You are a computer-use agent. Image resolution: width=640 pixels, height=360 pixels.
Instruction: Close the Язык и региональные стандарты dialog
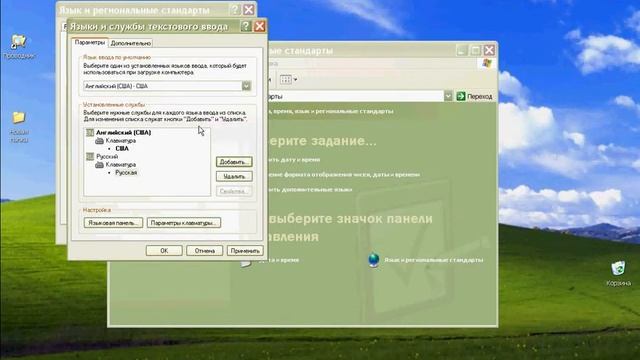point(249,10)
